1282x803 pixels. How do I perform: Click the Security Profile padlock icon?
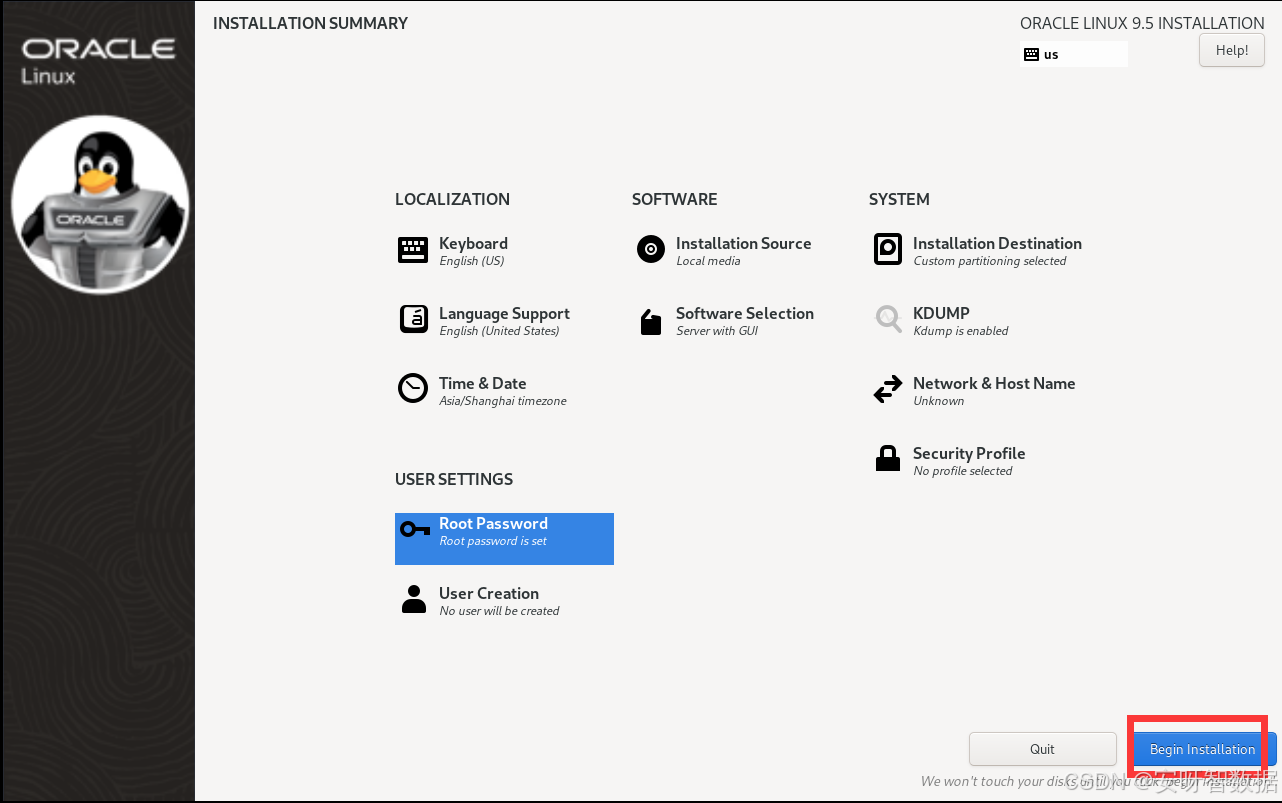(x=888, y=458)
